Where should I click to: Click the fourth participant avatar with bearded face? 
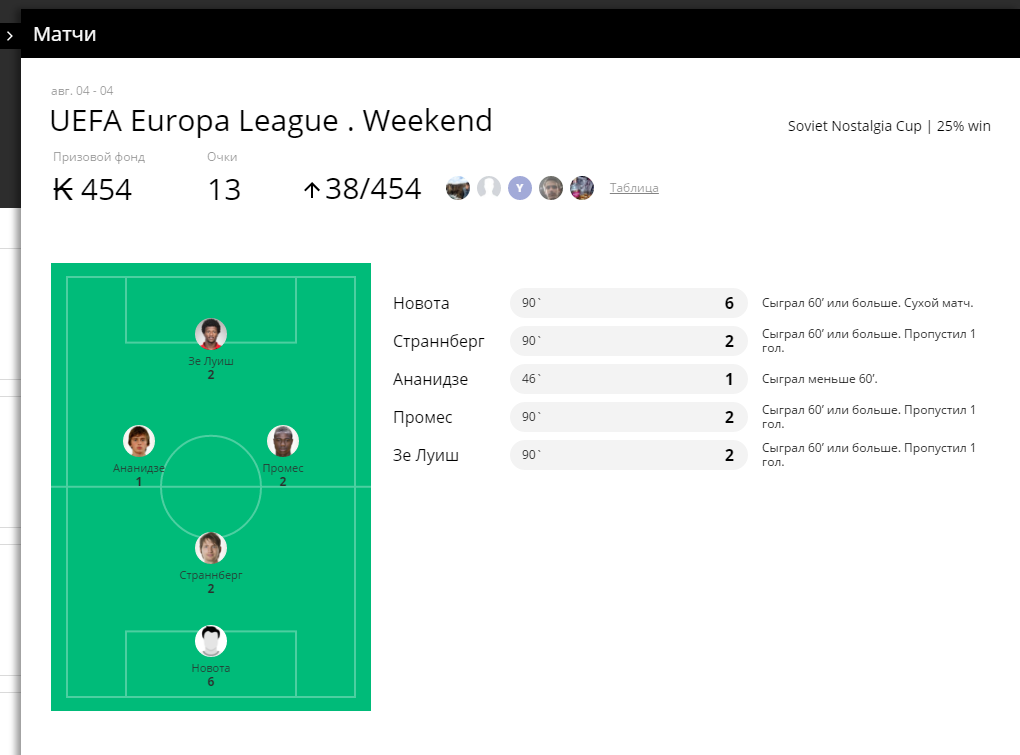click(551, 188)
